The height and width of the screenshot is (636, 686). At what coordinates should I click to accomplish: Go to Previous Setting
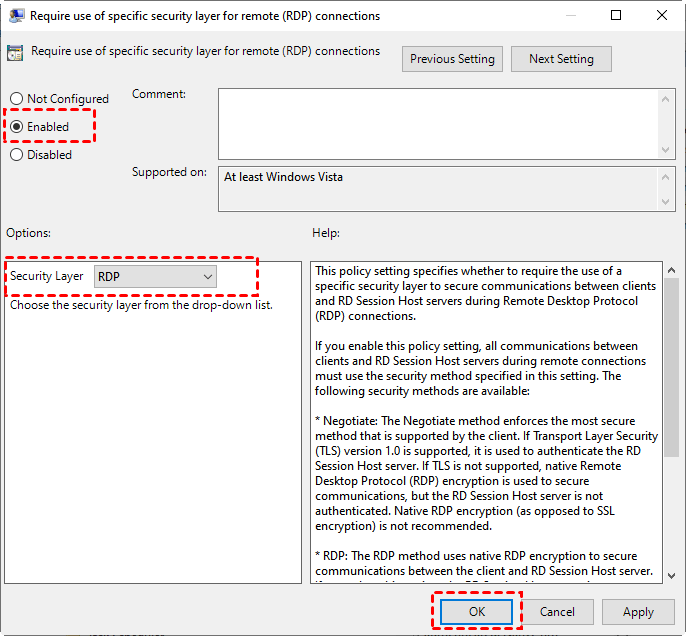(452, 59)
